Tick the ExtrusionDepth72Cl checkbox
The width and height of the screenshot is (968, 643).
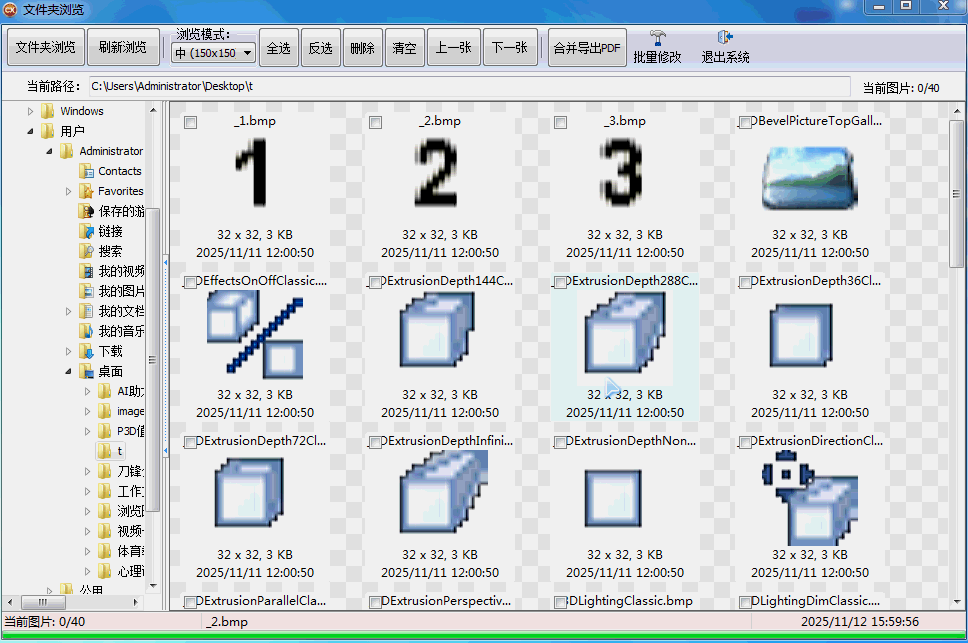pyautogui.click(x=191, y=442)
